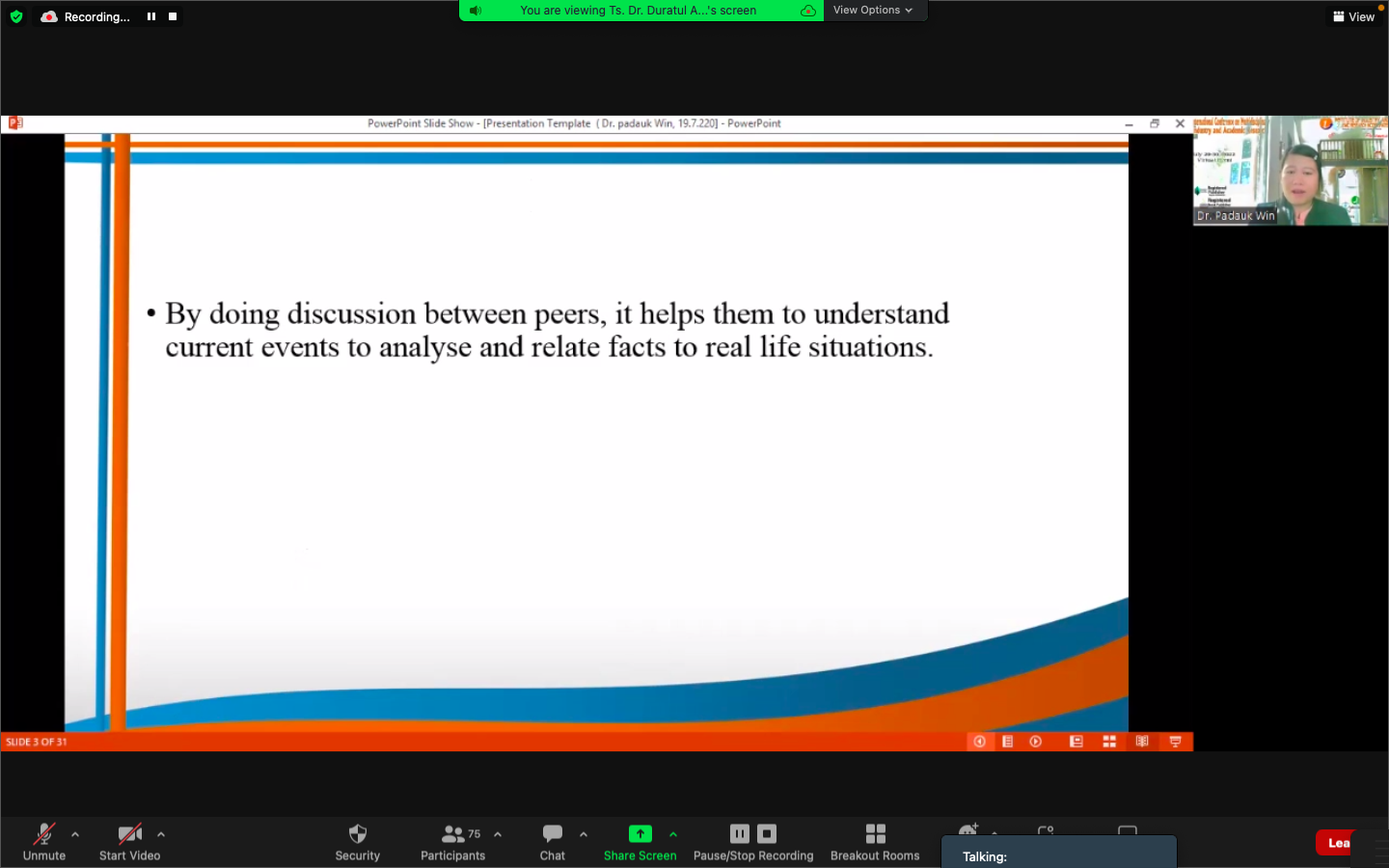
Task: Open the Breakout Rooms panel
Action: 875,834
